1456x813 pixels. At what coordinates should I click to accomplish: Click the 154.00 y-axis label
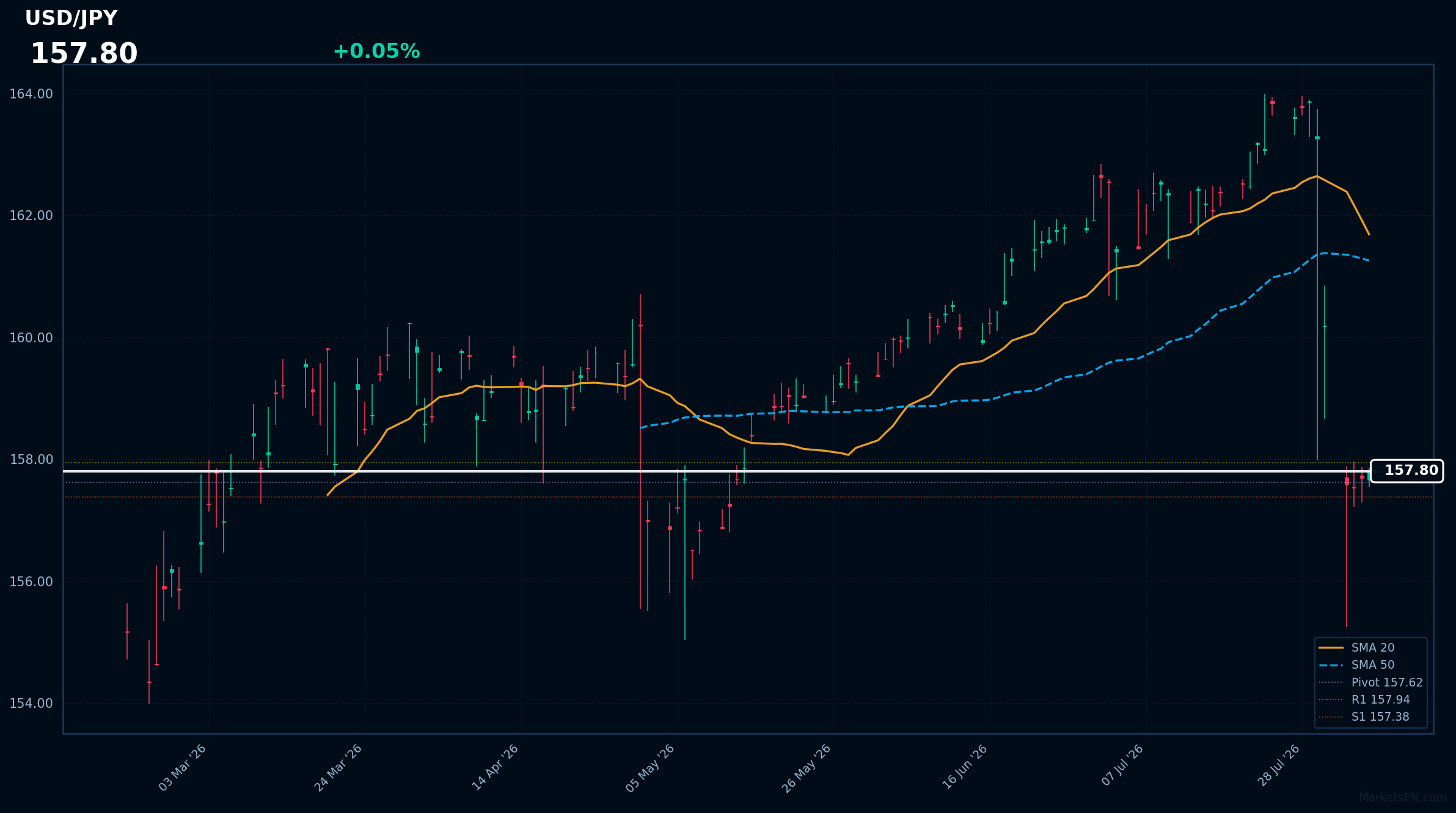pyautogui.click(x=31, y=704)
